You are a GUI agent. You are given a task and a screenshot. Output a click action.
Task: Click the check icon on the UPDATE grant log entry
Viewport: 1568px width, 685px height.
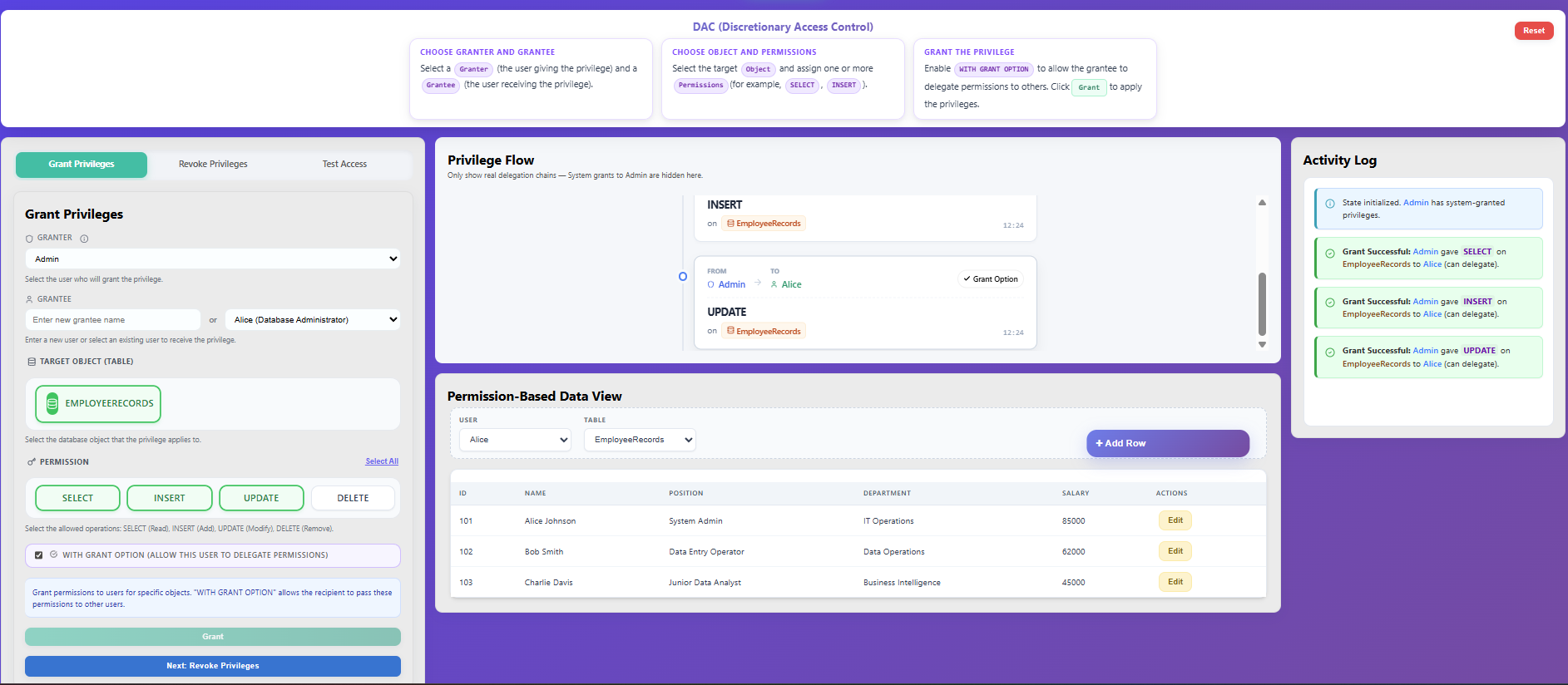pyautogui.click(x=1330, y=352)
